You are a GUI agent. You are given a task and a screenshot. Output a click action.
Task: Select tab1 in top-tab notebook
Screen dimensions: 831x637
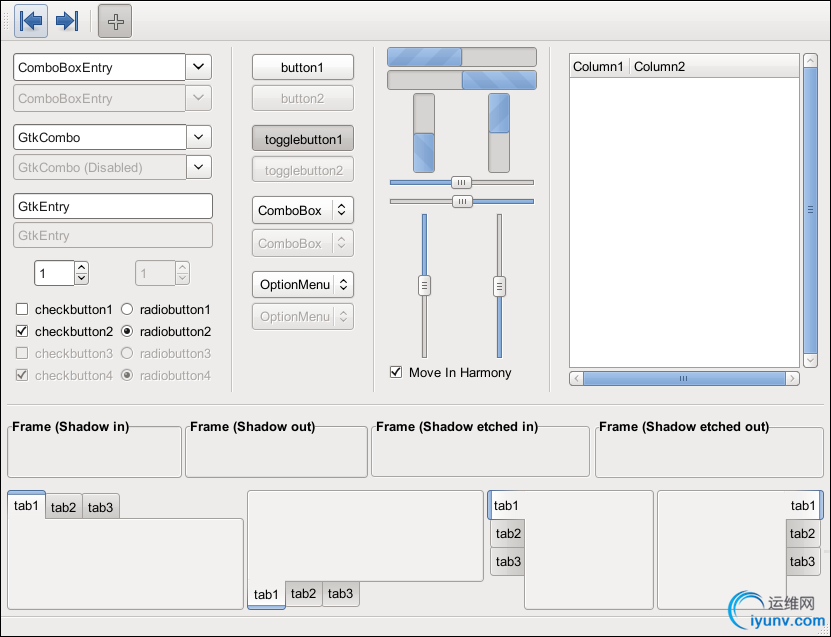click(x=26, y=505)
